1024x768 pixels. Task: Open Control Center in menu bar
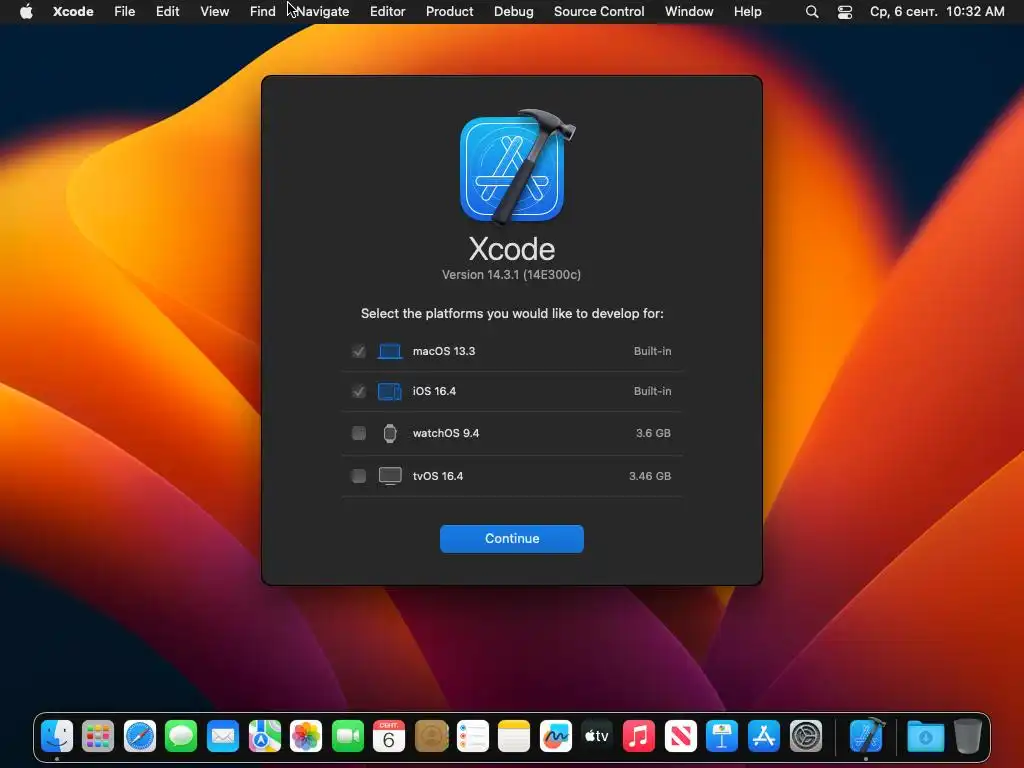845,12
